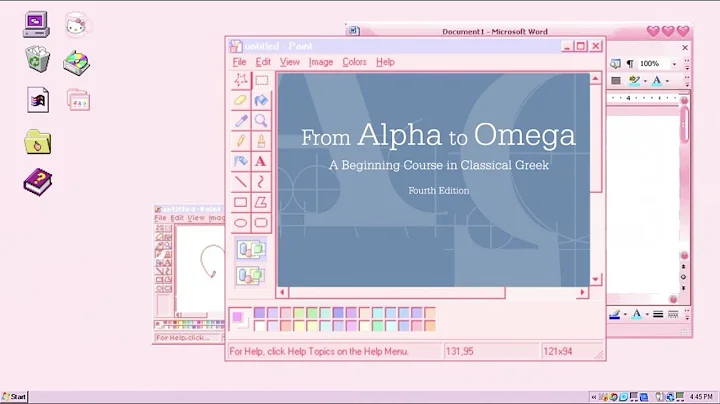Click the Line Style icon in Word's drawing toolbar
720x404 pixels.
click(658, 314)
